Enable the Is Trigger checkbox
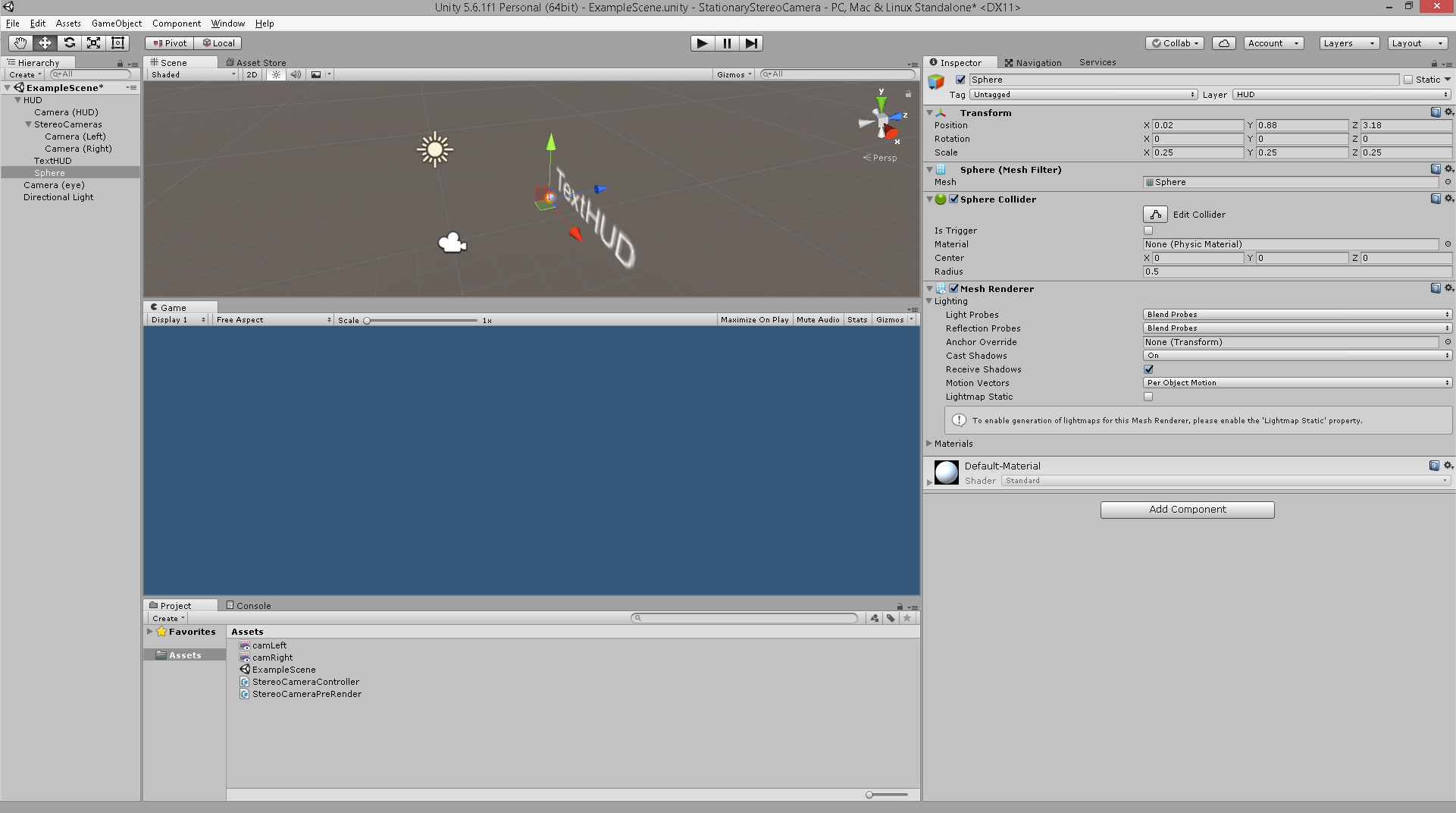 pyautogui.click(x=1148, y=231)
